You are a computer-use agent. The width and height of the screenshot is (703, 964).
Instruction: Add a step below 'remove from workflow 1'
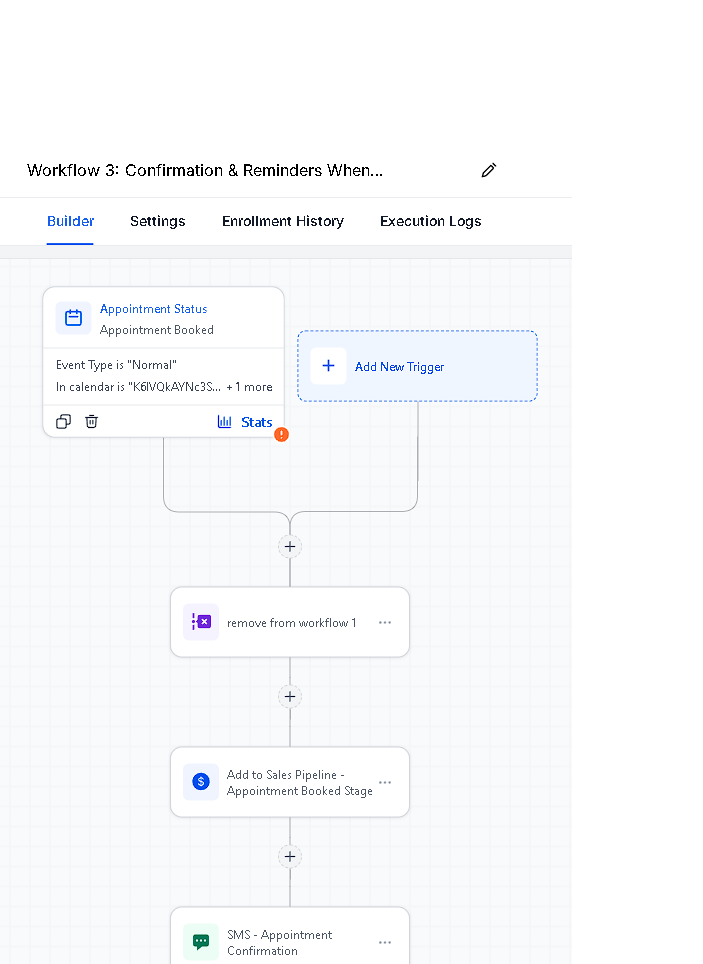point(290,697)
